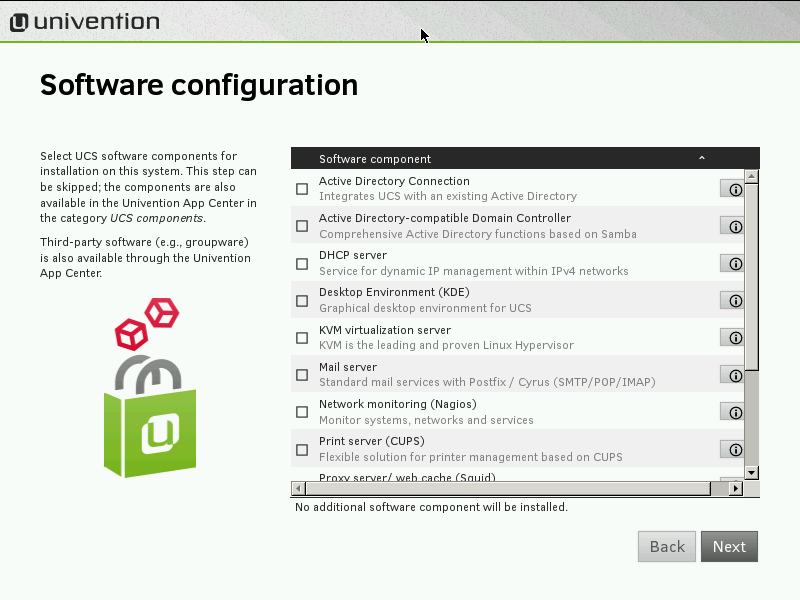Open Desktop Environment (KDE) info button

click(735, 301)
